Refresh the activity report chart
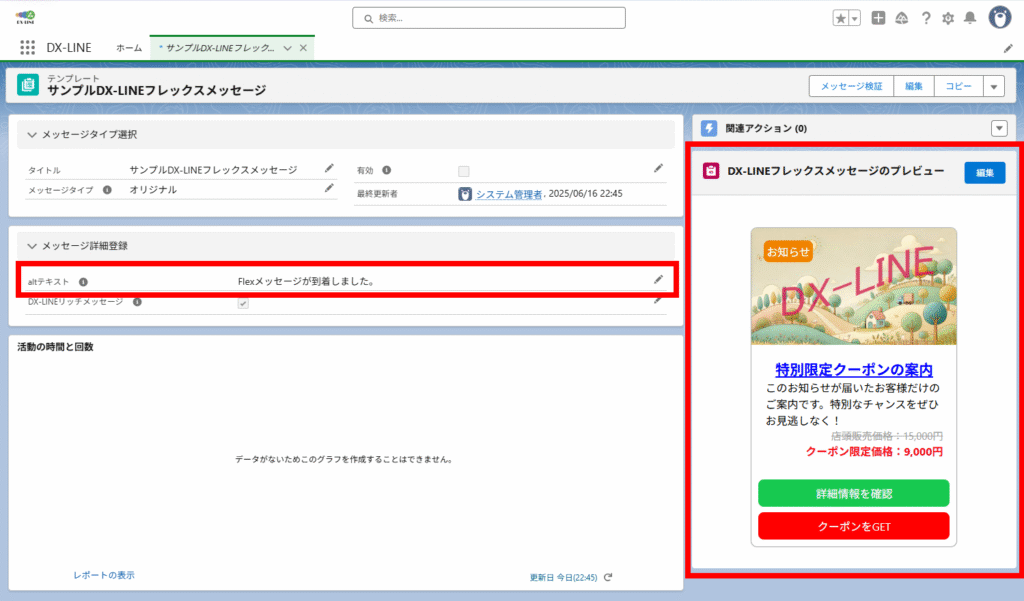1024x601 pixels. click(608, 577)
